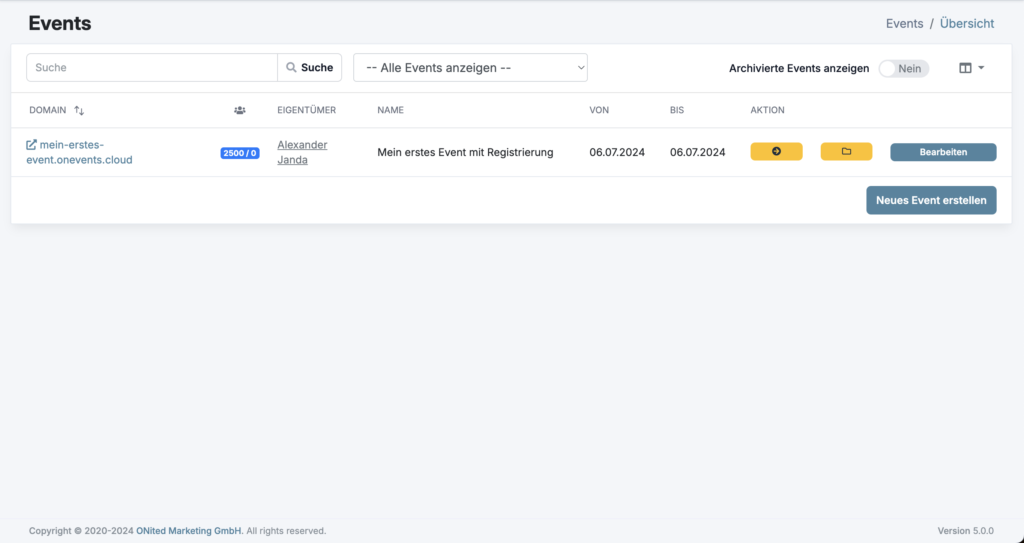The height and width of the screenshot is (543, 1024).
Task: Create a new event via Neues Event erstellen
Action: point(931,200)
